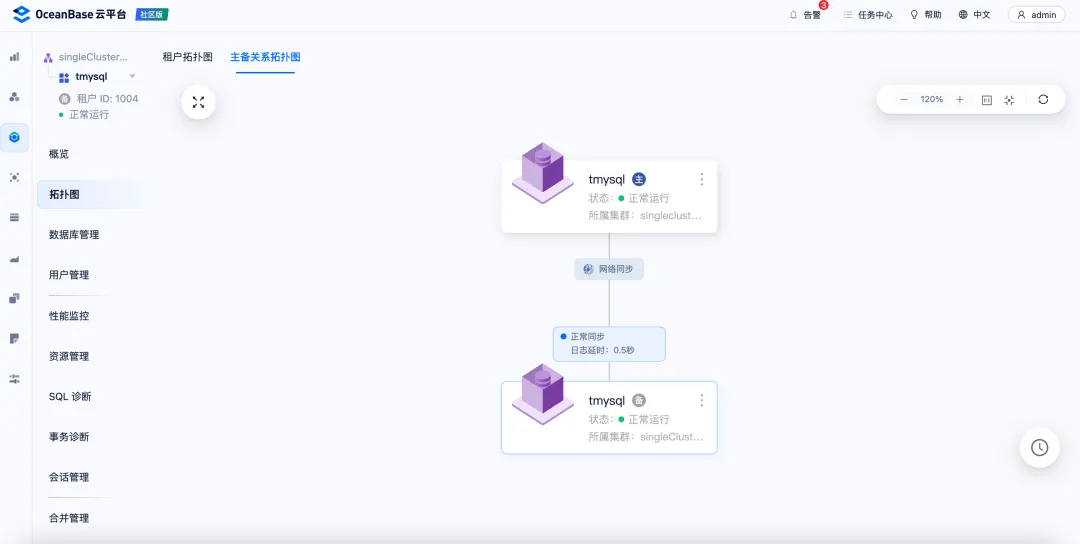This screenshot has height=544, width=1080.
Task: Click the note page icon in left rail
Action: click(x=14, y=339)
